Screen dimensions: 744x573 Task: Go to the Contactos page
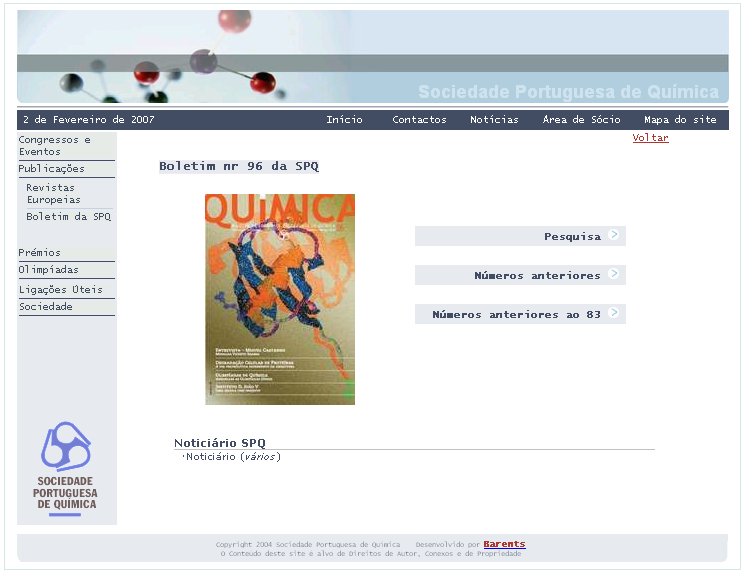pyautogui.click(x=419, y=120)
